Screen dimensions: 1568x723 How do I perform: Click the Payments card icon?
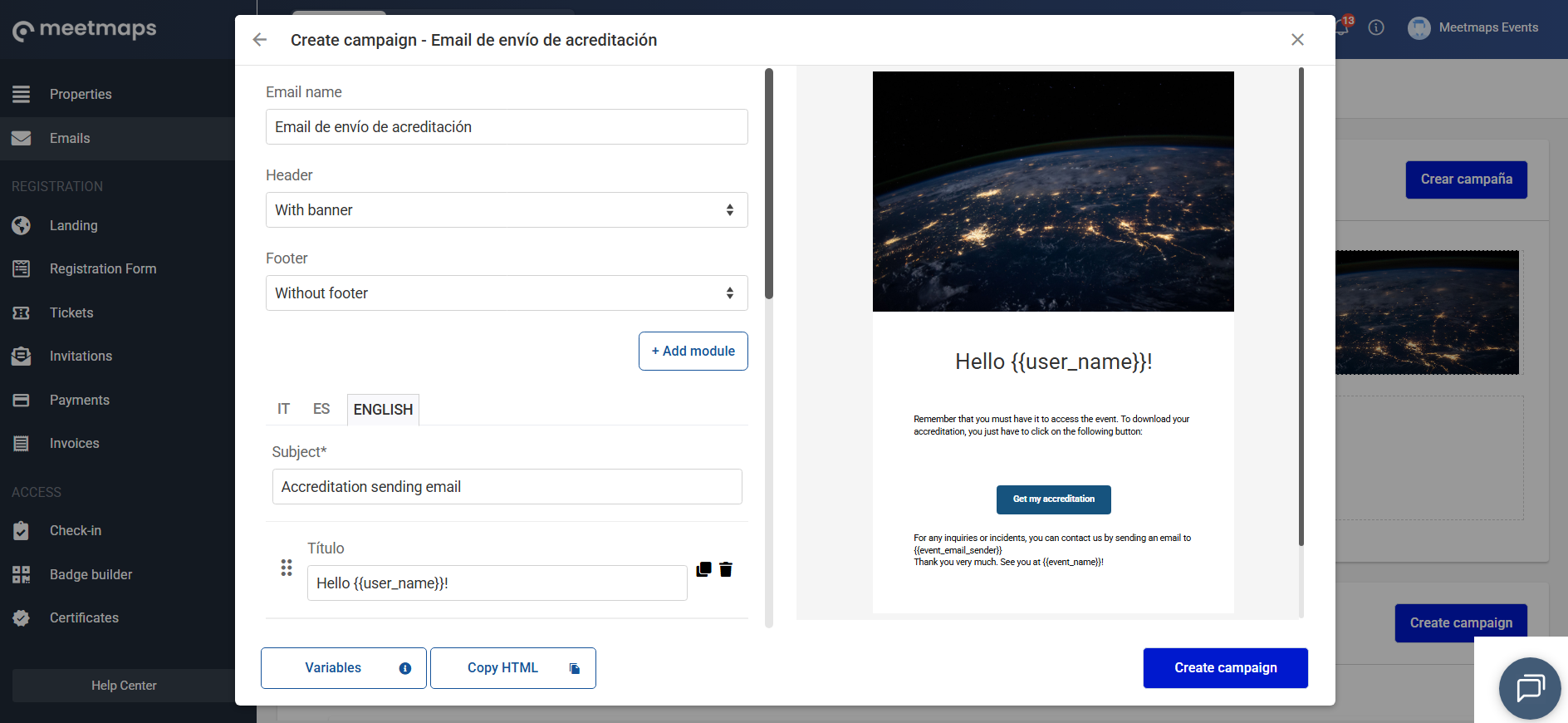pyautogui.click(x=22, y=400)
